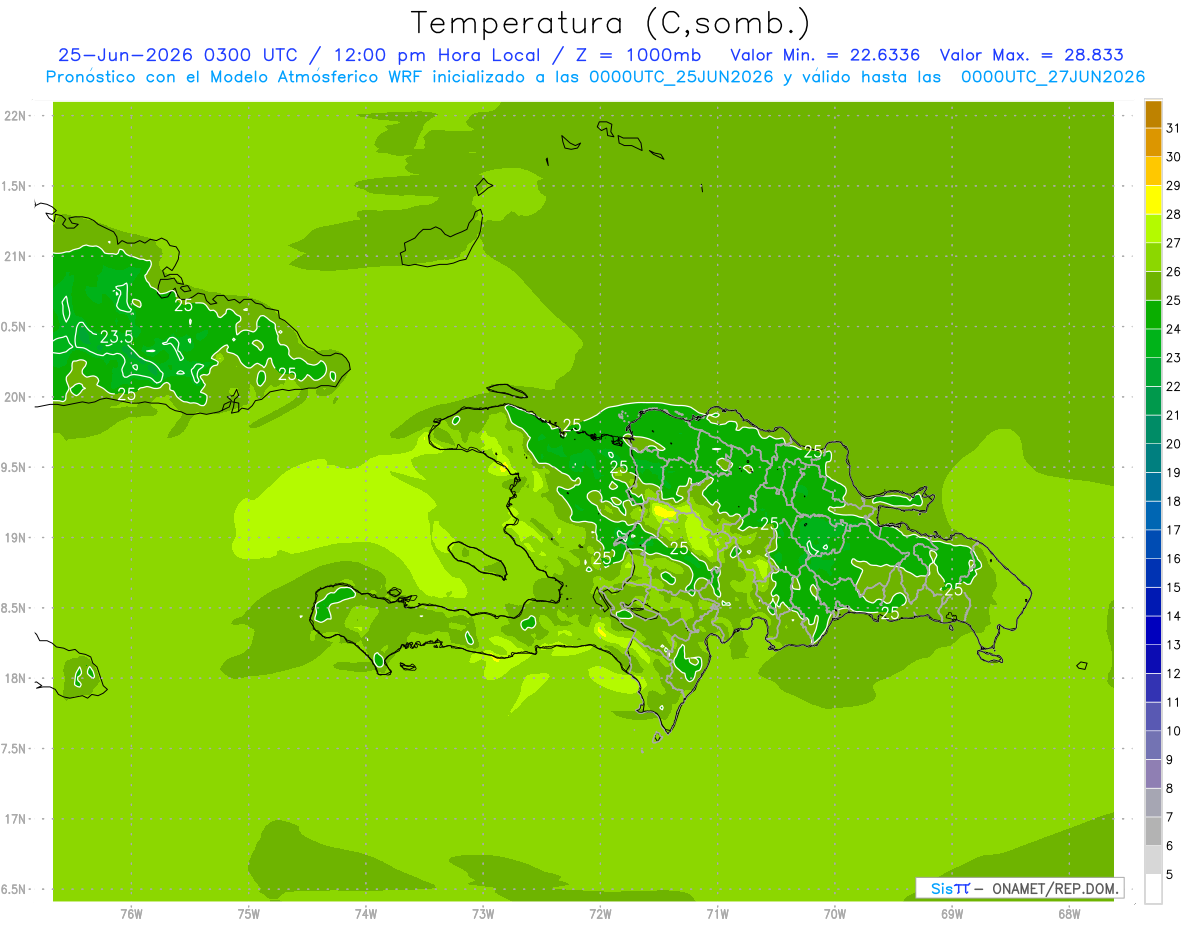Viewport: 1200px width, 927px height.
Task: Click the dark blue swatch between 13 and 14
Action: coord(1153,631)
